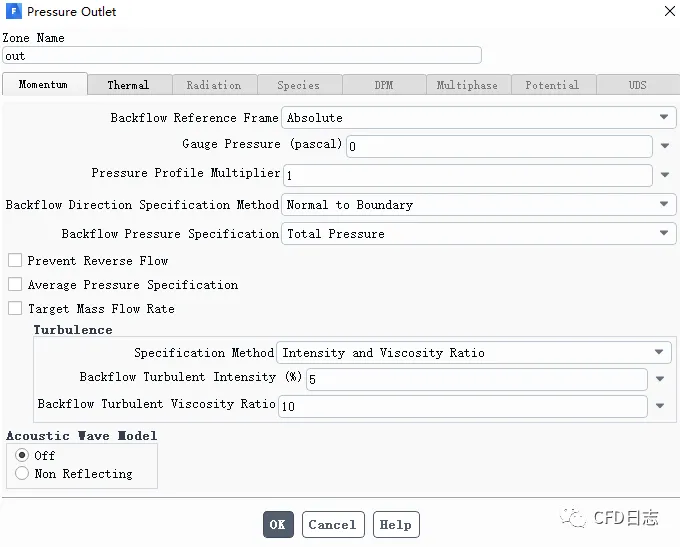Enable Prevent Reverse Flow checkbox

15,261
